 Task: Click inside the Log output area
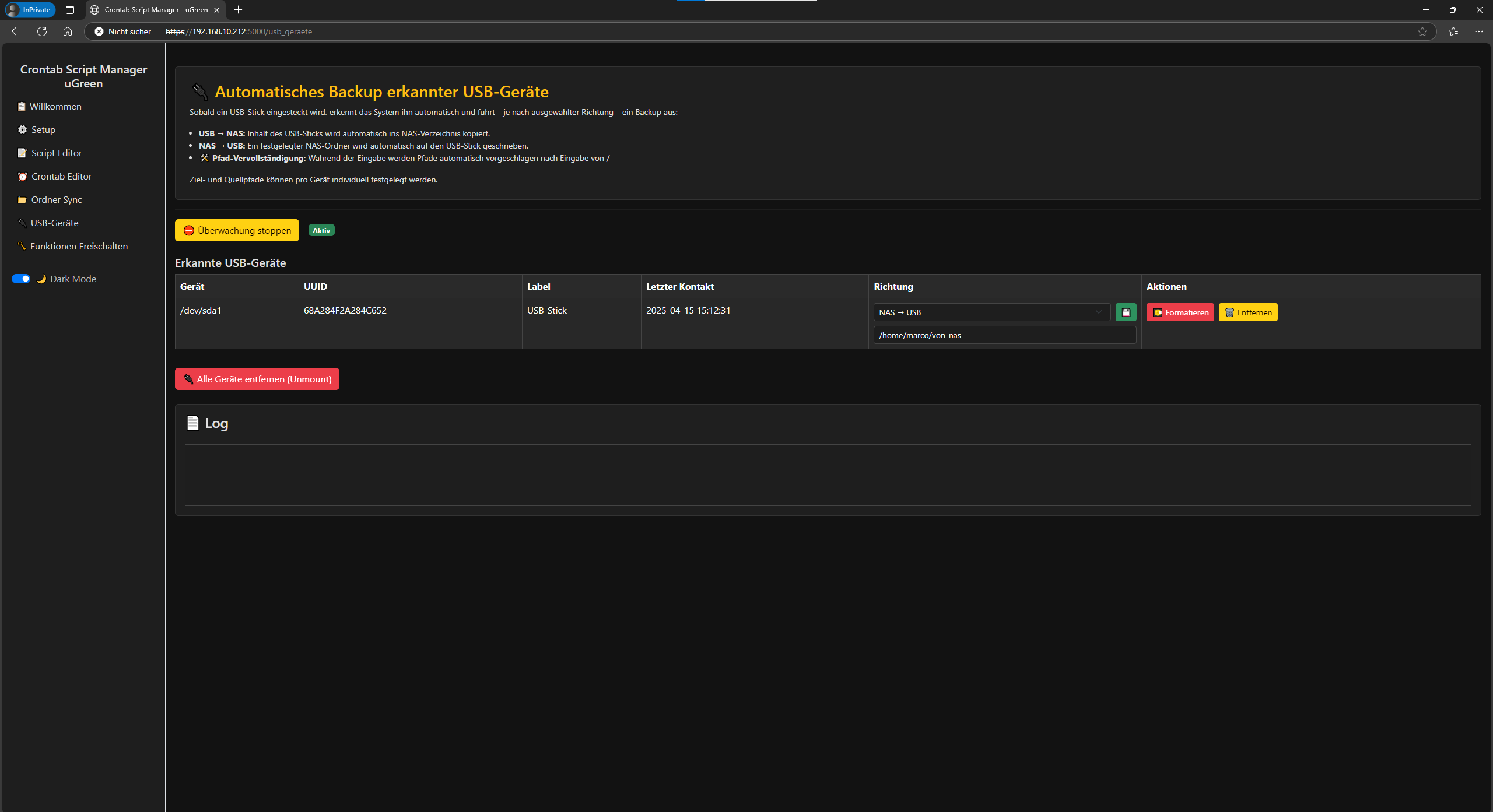[x=828, y=475]
